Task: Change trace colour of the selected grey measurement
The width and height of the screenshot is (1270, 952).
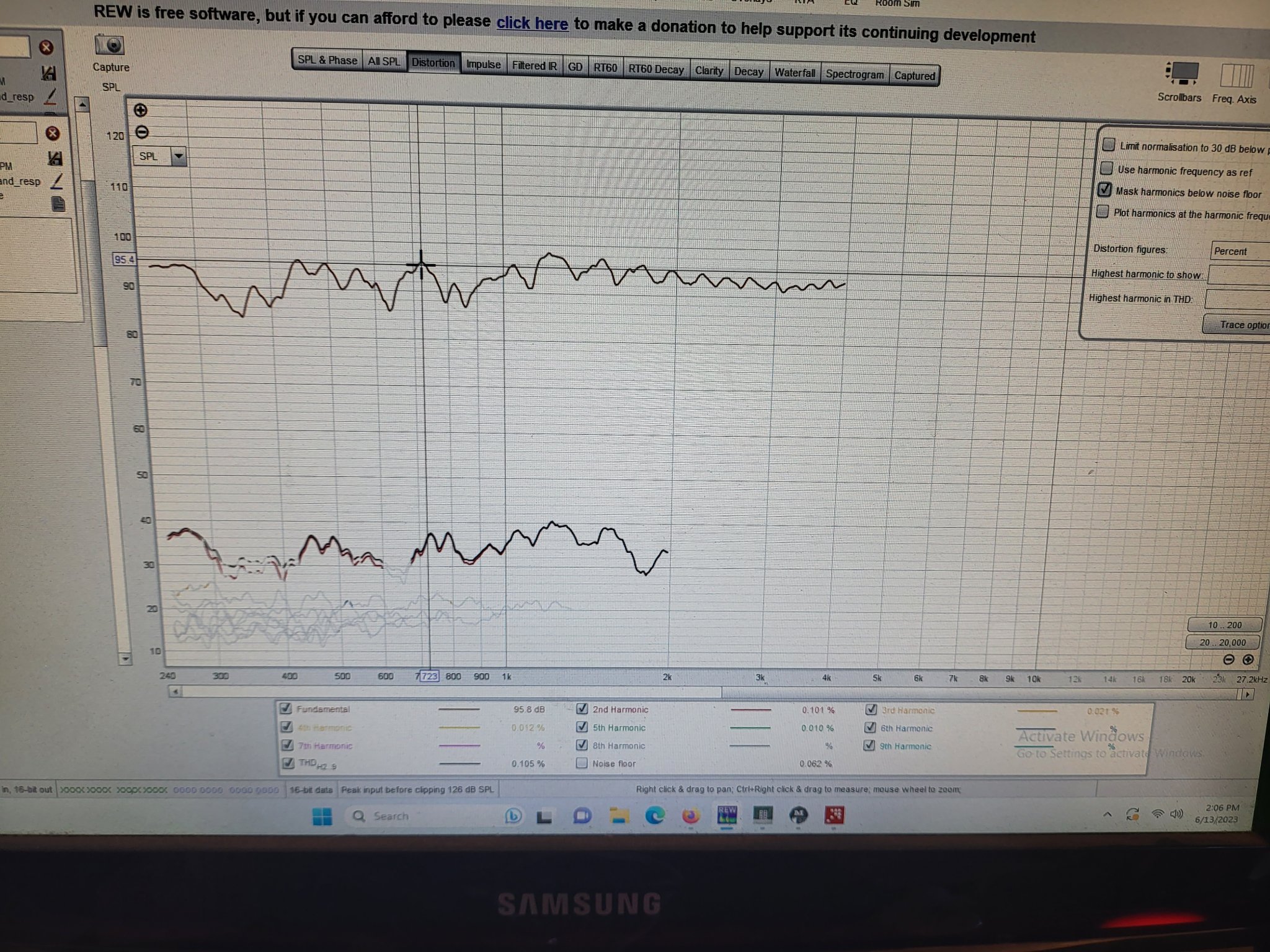Action: [x=50, y=96]
